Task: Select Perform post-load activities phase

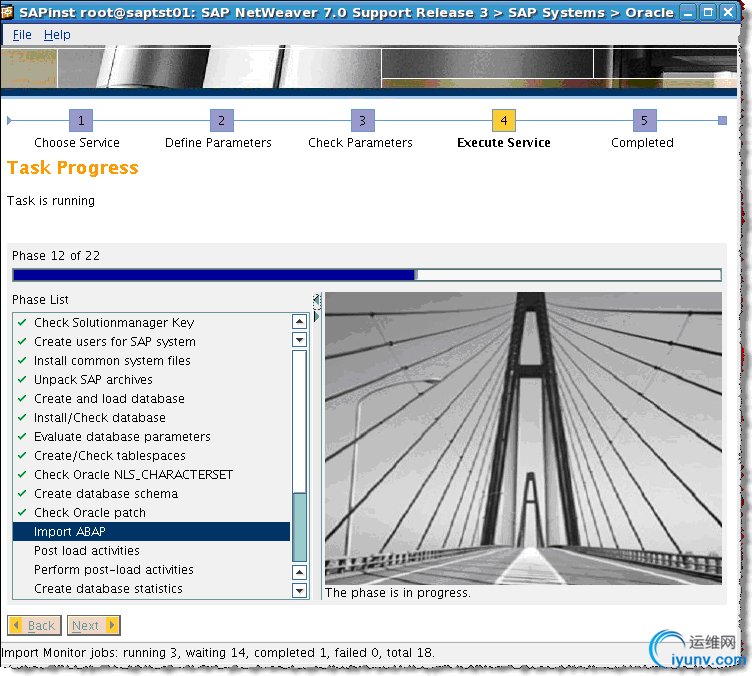Action: click(x=152, y=570)
